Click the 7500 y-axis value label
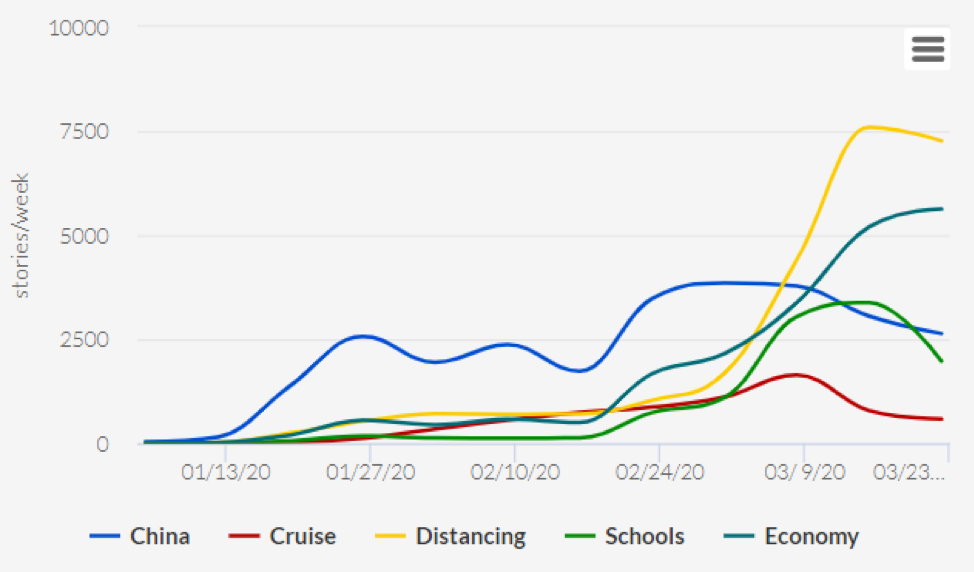Image resolution: width=974 pixels, height=572 pixels. point(84,132)
